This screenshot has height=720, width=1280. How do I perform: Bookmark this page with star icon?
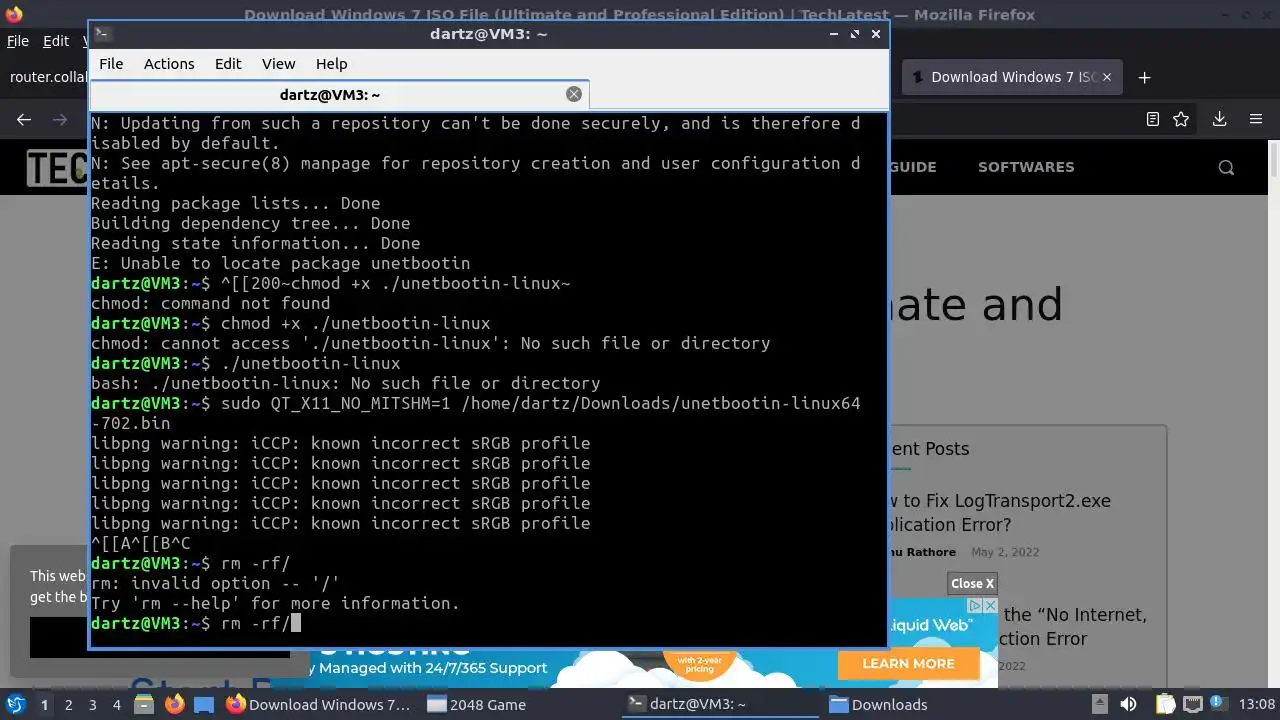pos(1181,119)
